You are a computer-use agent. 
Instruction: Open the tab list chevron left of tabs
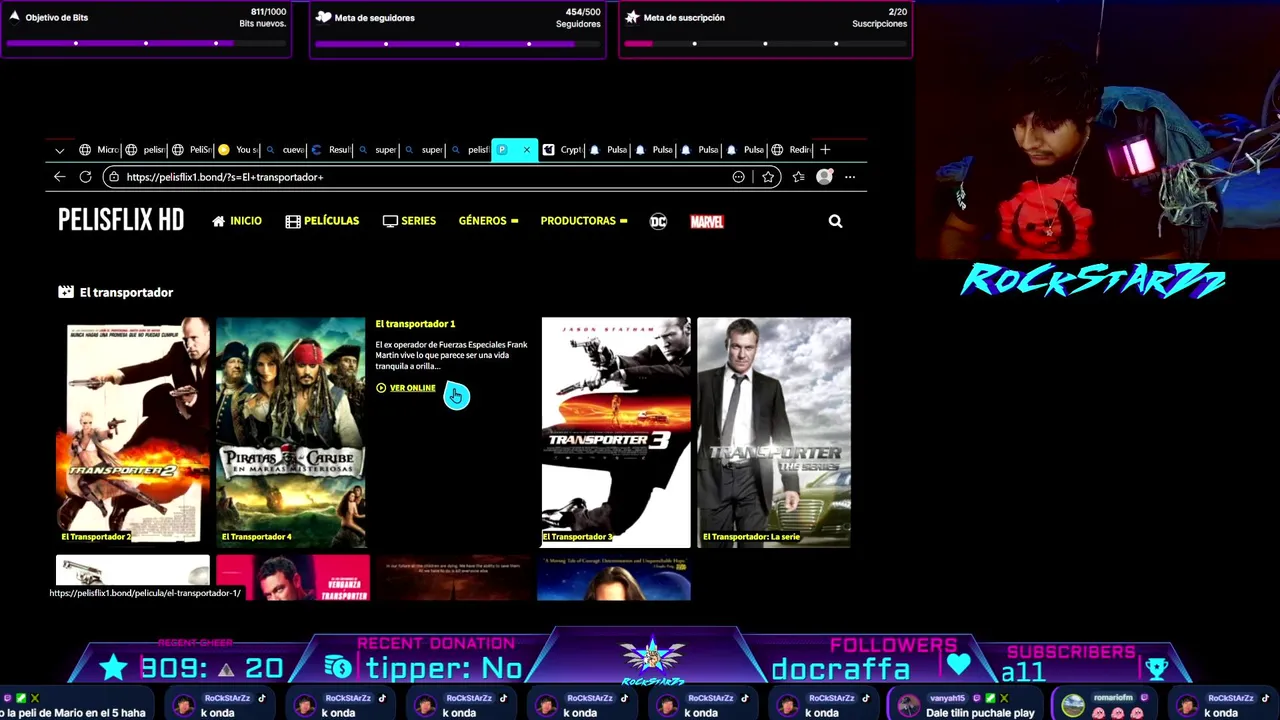point(59,150)
